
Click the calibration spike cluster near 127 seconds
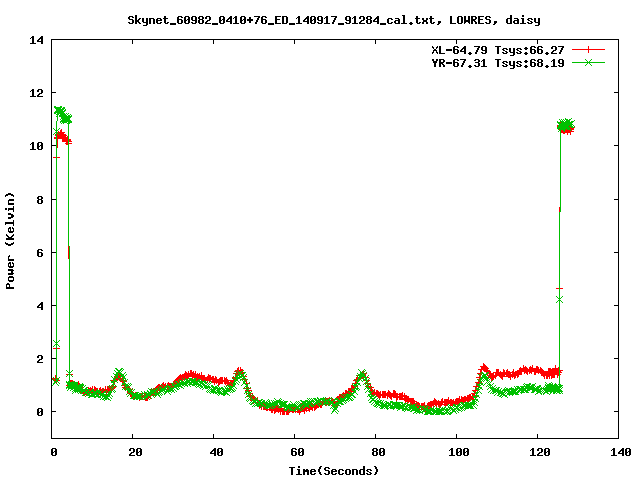(566, 126)
